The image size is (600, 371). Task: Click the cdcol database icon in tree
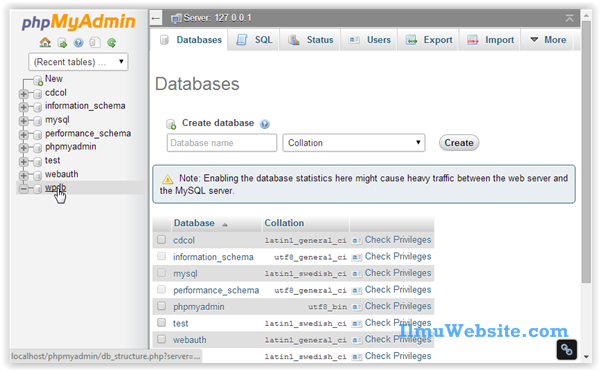pos(37,94)
